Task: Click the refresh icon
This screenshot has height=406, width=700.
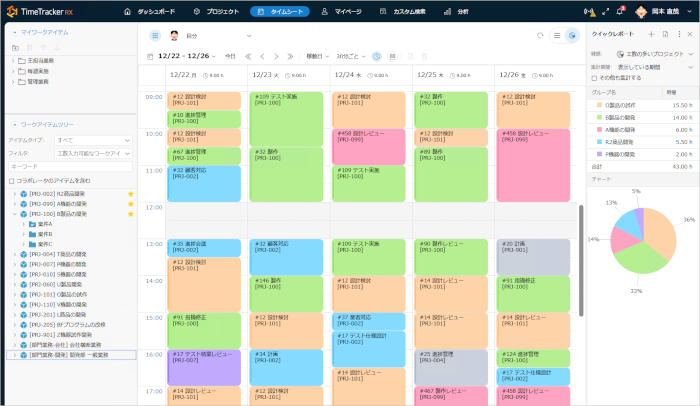Action: 540,36
